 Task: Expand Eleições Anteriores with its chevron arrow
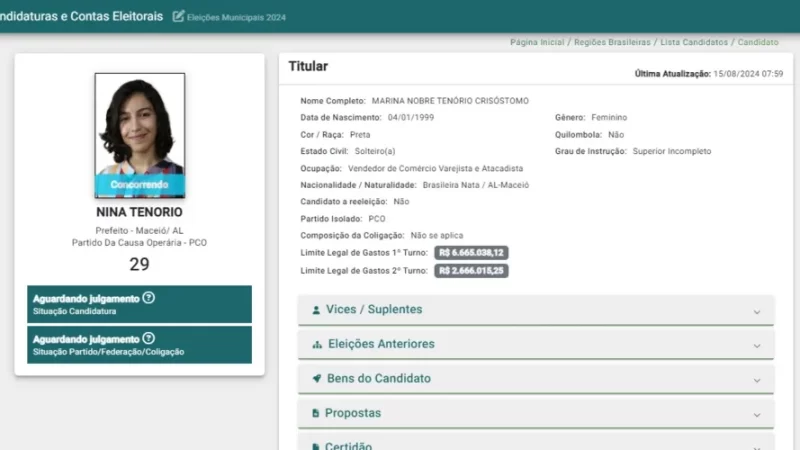pos(757,345)
